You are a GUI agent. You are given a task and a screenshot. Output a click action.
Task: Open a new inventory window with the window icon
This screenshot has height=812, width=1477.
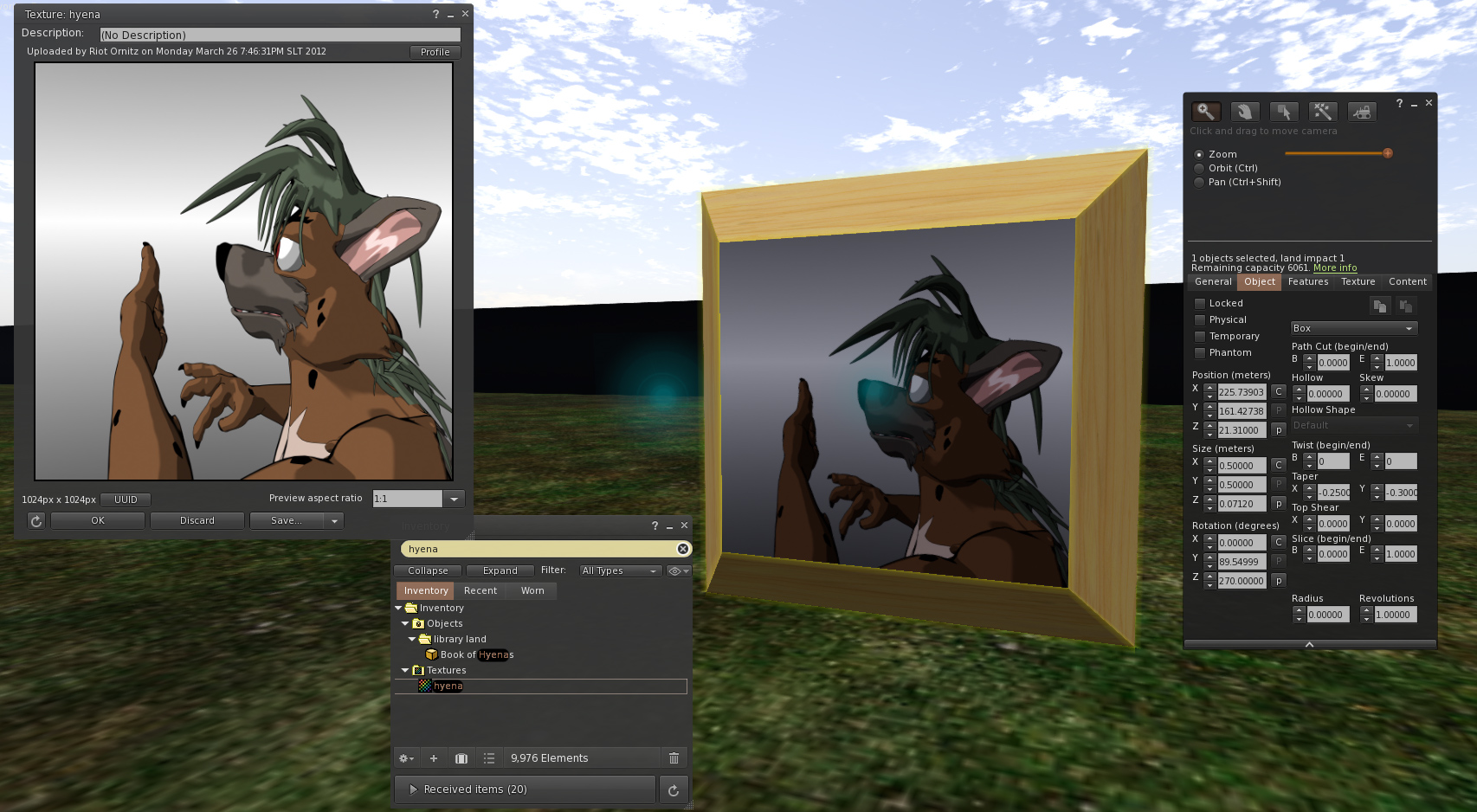click(461, 758)
